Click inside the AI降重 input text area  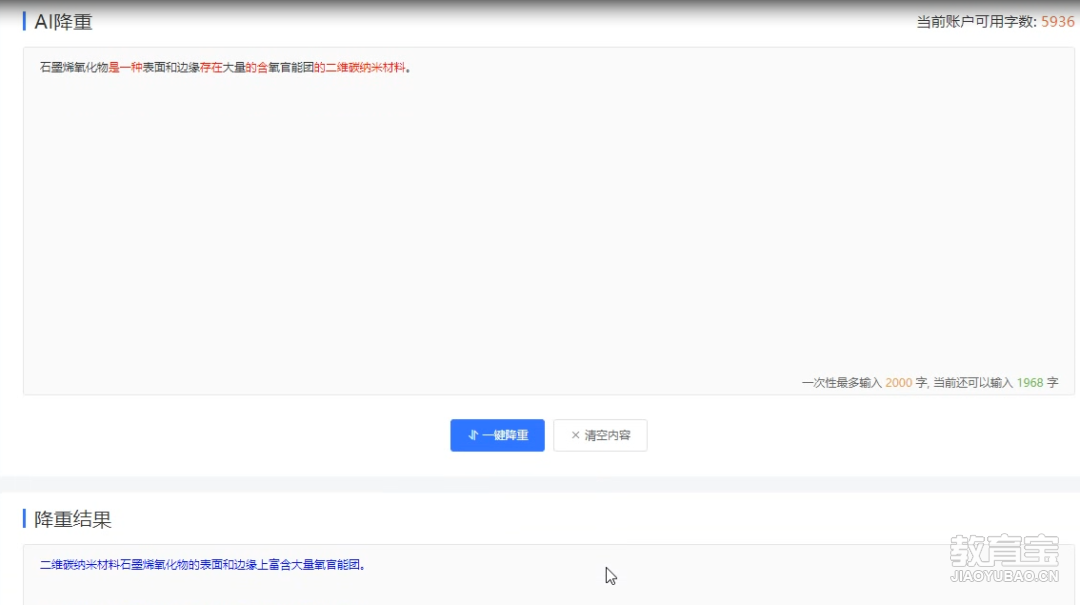click(548, 221)
